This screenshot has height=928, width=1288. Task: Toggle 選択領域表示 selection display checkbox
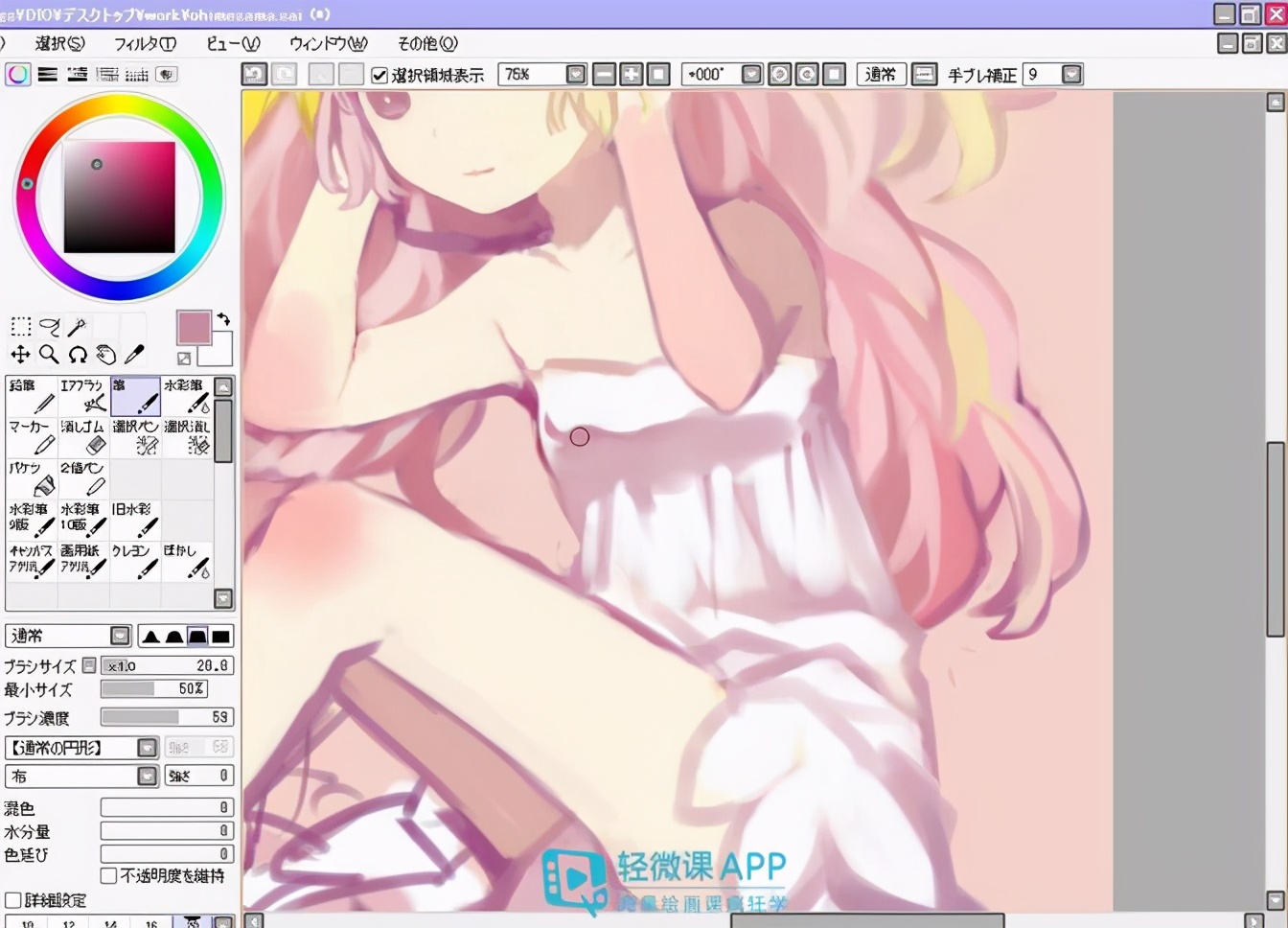tap(379, 75)
